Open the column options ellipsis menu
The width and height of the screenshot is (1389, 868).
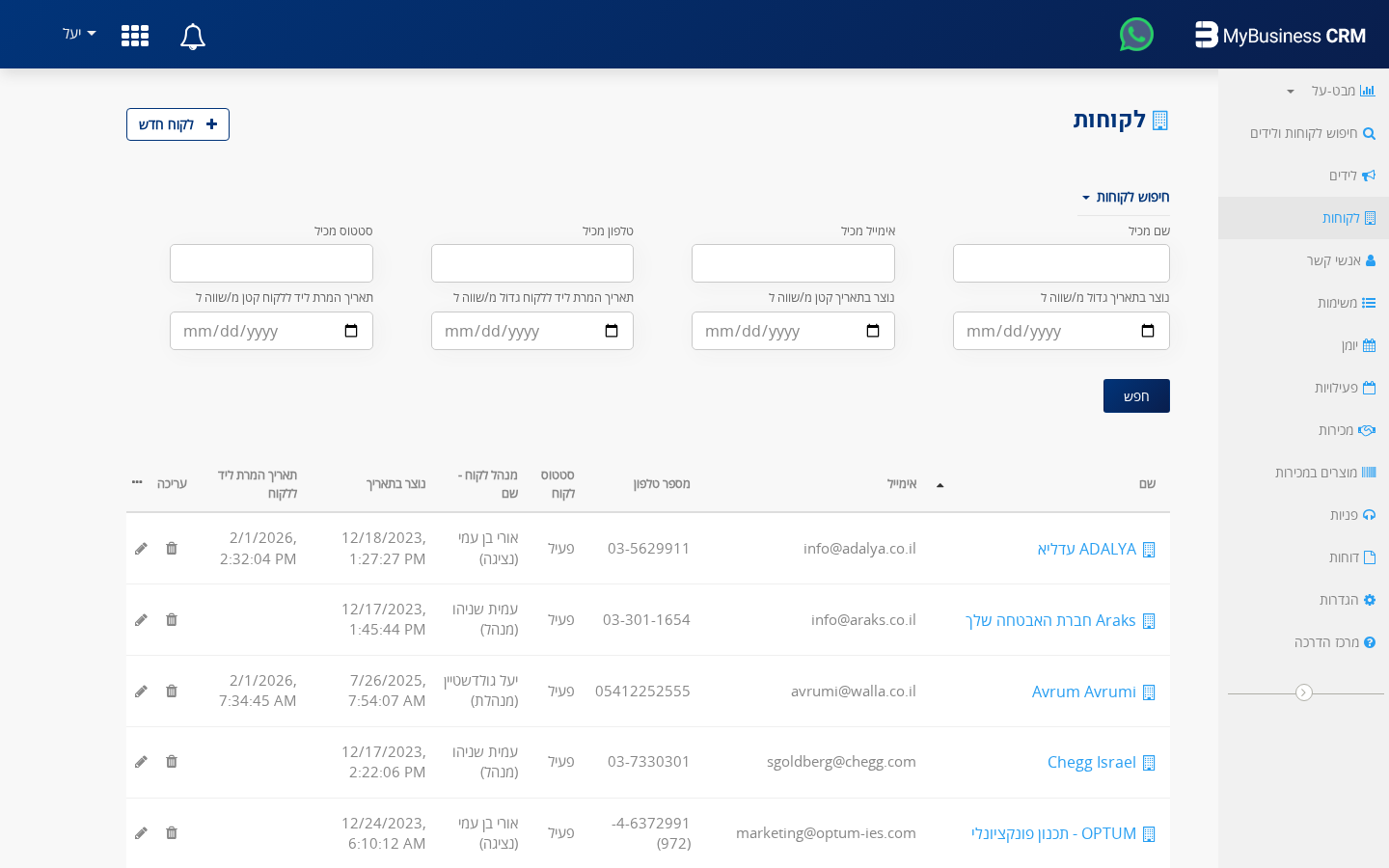click(136, 482)
